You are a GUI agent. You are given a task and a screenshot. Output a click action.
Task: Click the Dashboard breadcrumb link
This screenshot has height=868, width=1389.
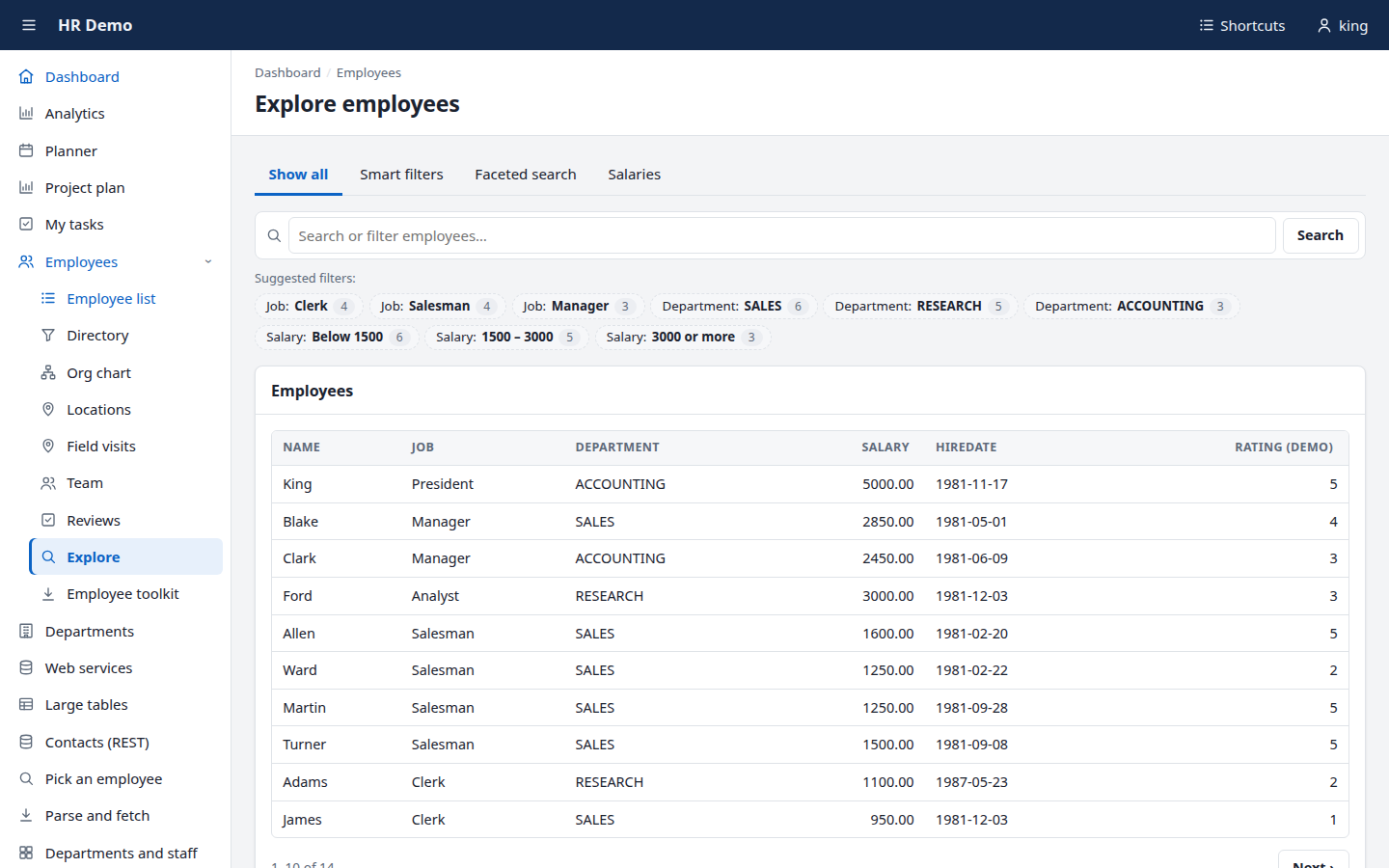tap(287, 72)
